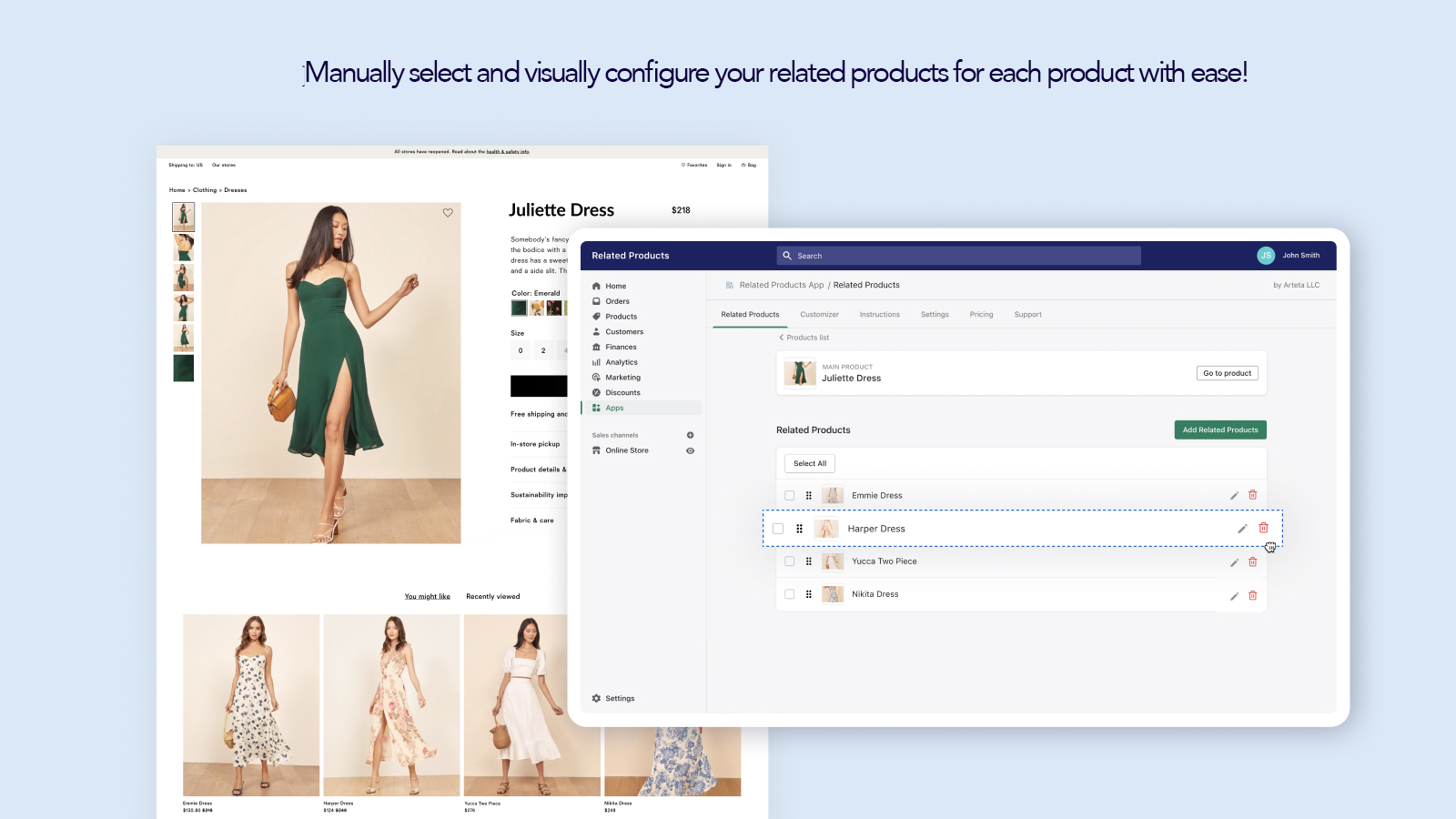Viewport: 1456px width, 819px height.
Task: Grab the drag handle next to Nikita Dress
Action: point(809,594)
